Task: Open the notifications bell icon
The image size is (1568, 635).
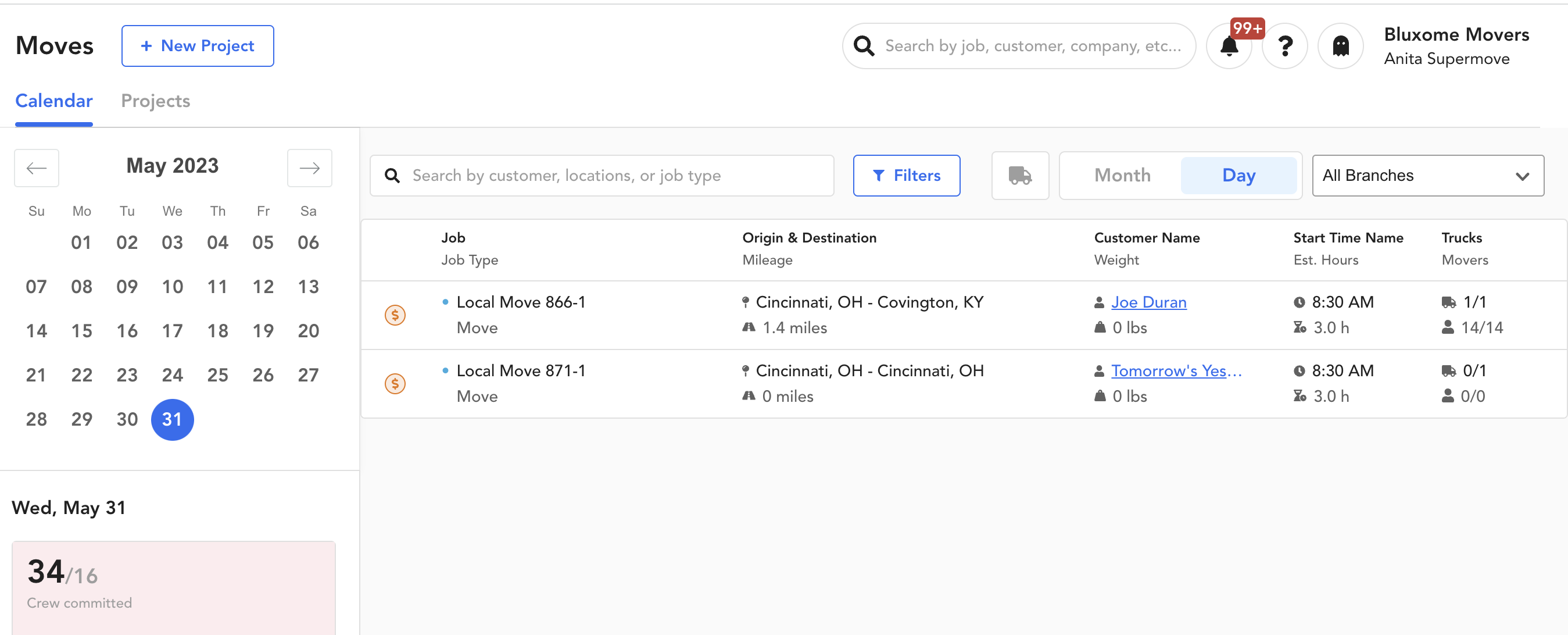Action: point(1229,47)
